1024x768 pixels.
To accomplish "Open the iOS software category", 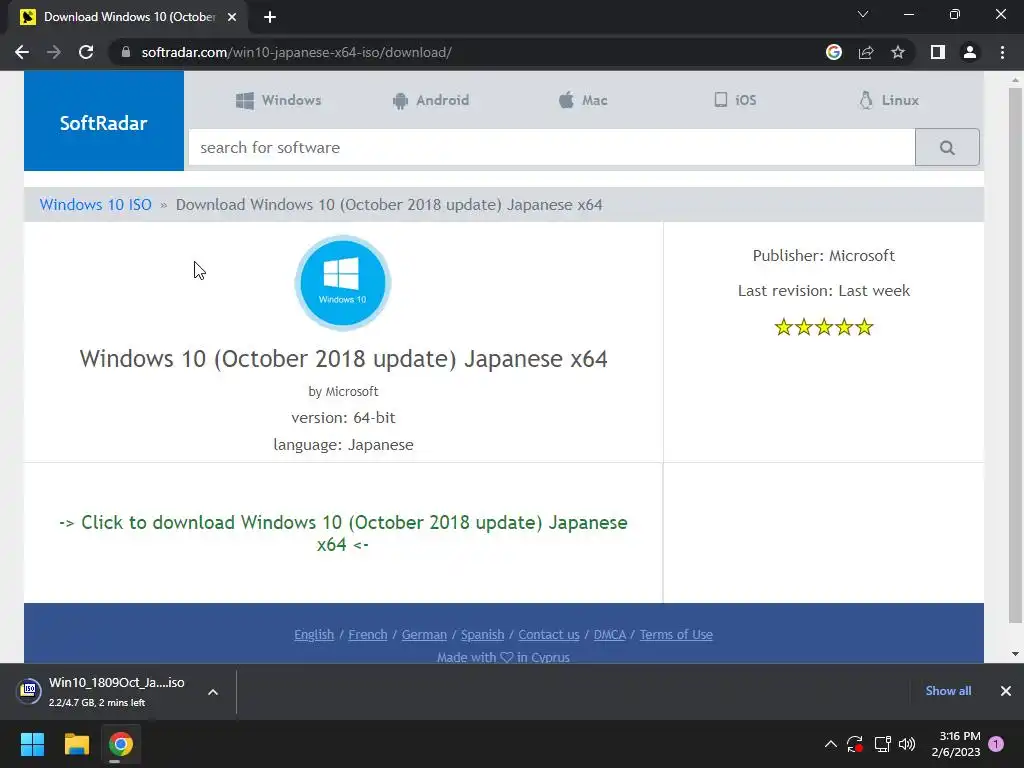I will pos(735,100).
